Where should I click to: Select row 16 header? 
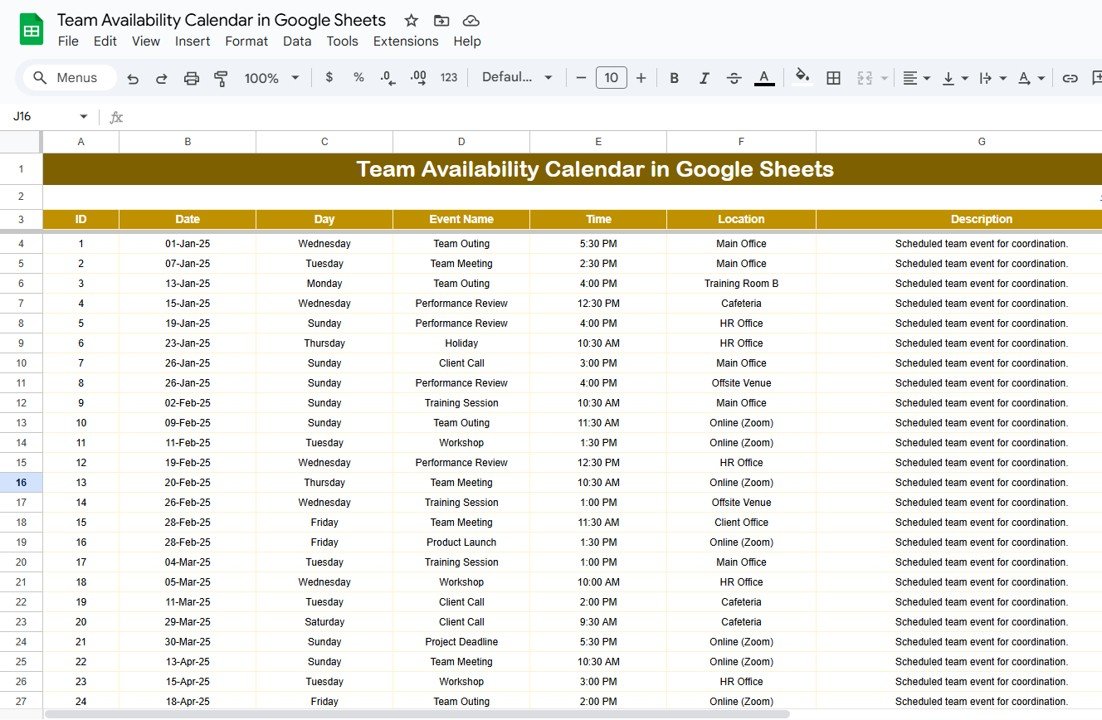click(21, 482)
